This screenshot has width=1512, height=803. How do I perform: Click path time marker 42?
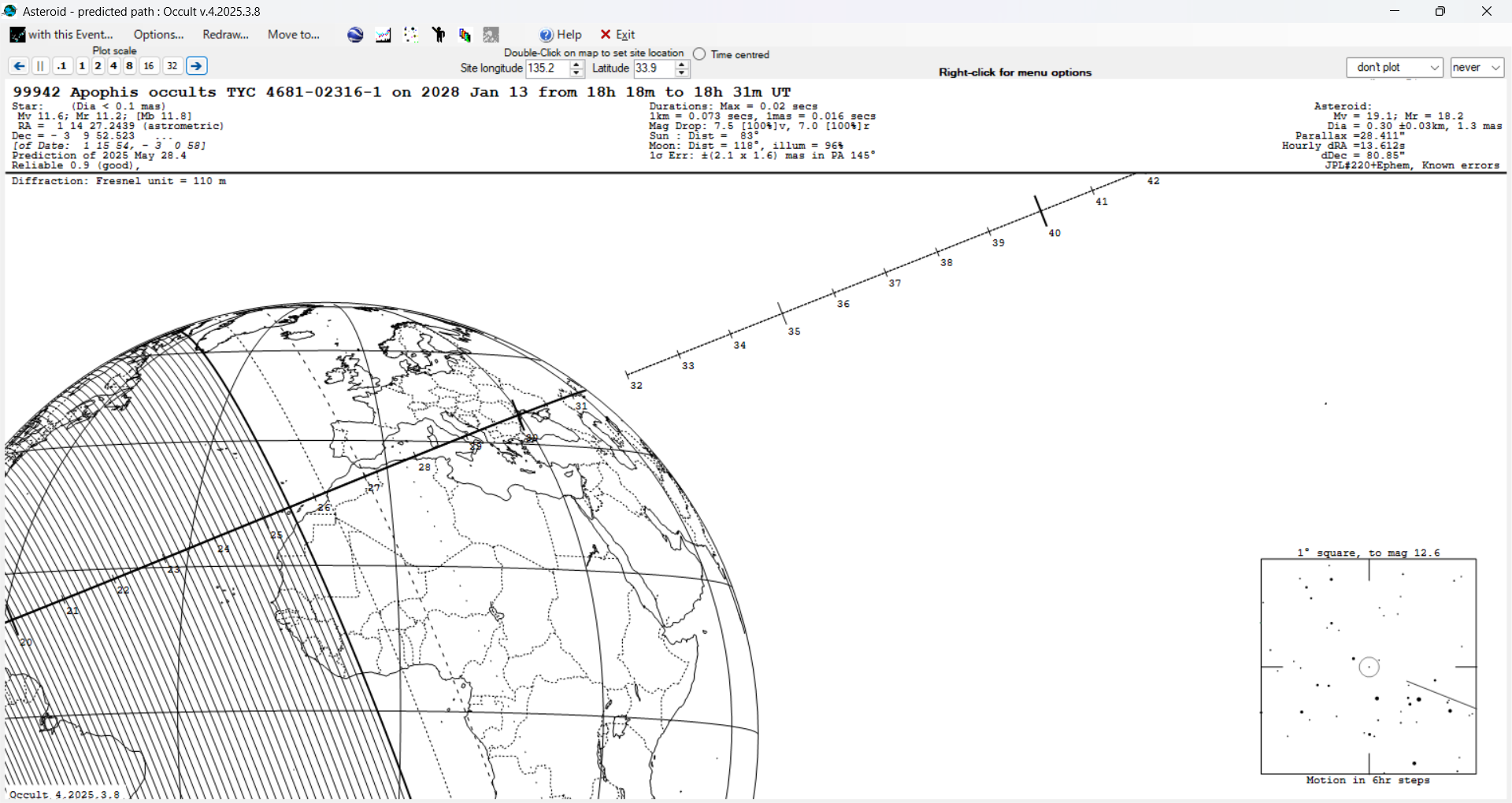[x=1154, y=181]
